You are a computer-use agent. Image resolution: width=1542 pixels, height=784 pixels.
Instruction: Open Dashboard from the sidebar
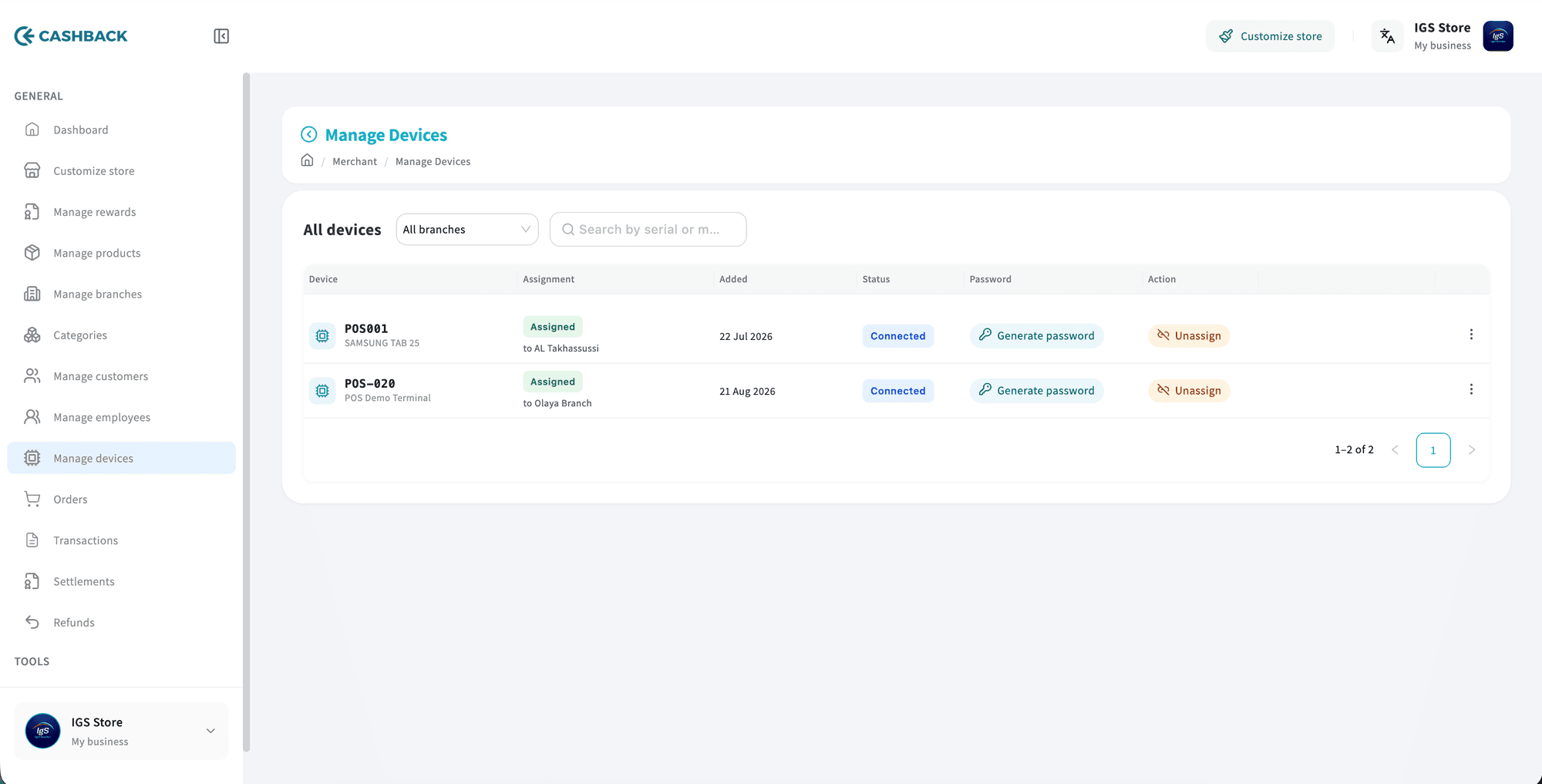121,130
